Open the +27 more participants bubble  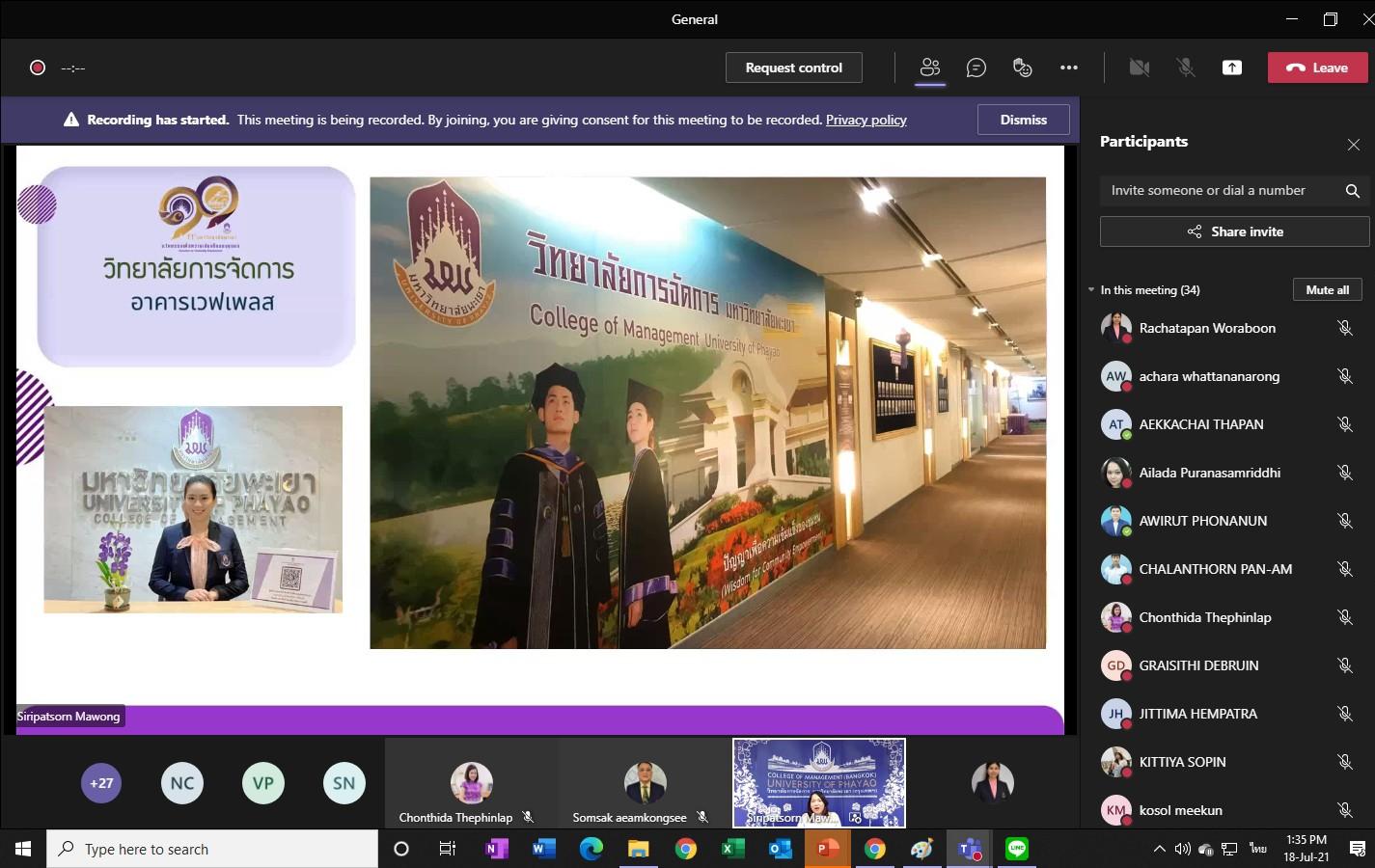click(x=101, y=783)
